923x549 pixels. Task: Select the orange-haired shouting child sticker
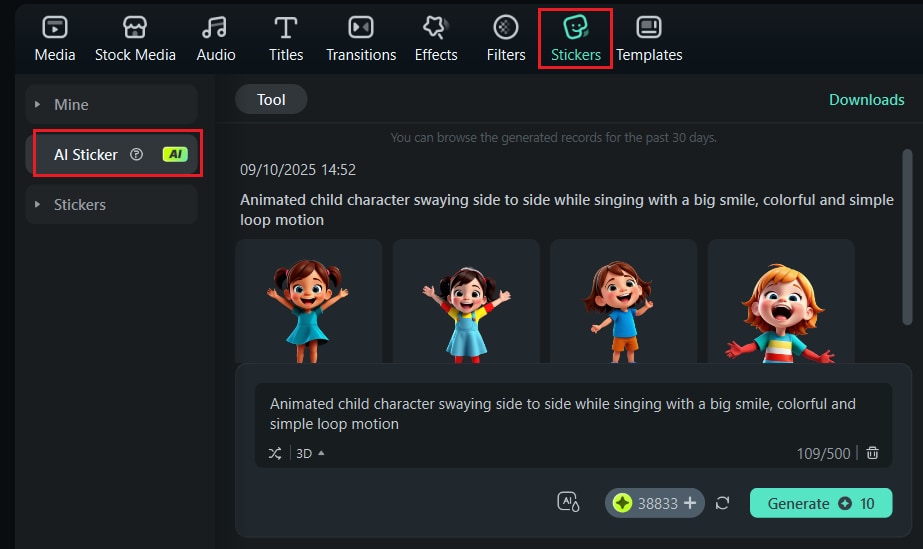pyautogui.click(x=781, y=301)
